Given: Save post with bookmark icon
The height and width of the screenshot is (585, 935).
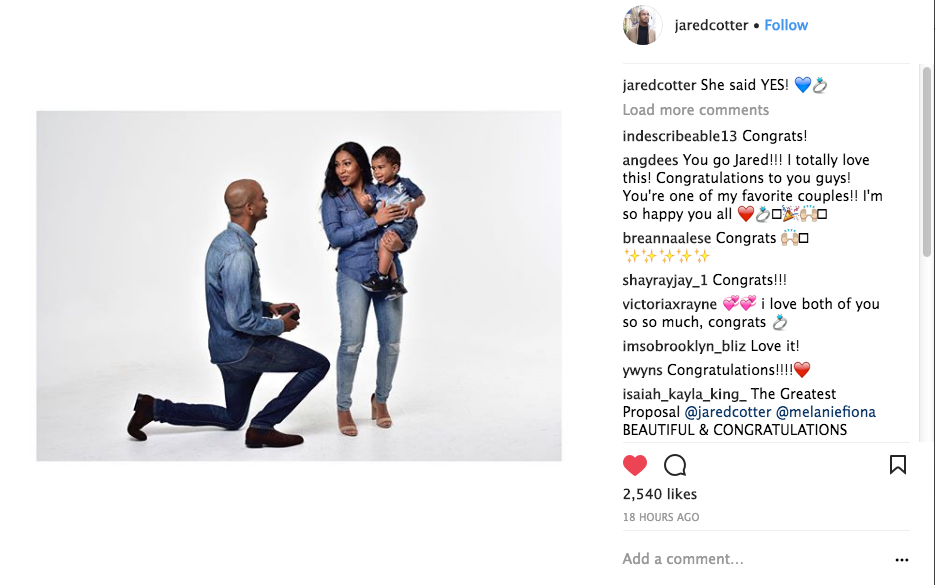Looking at the screenshot, I should 897,465.
